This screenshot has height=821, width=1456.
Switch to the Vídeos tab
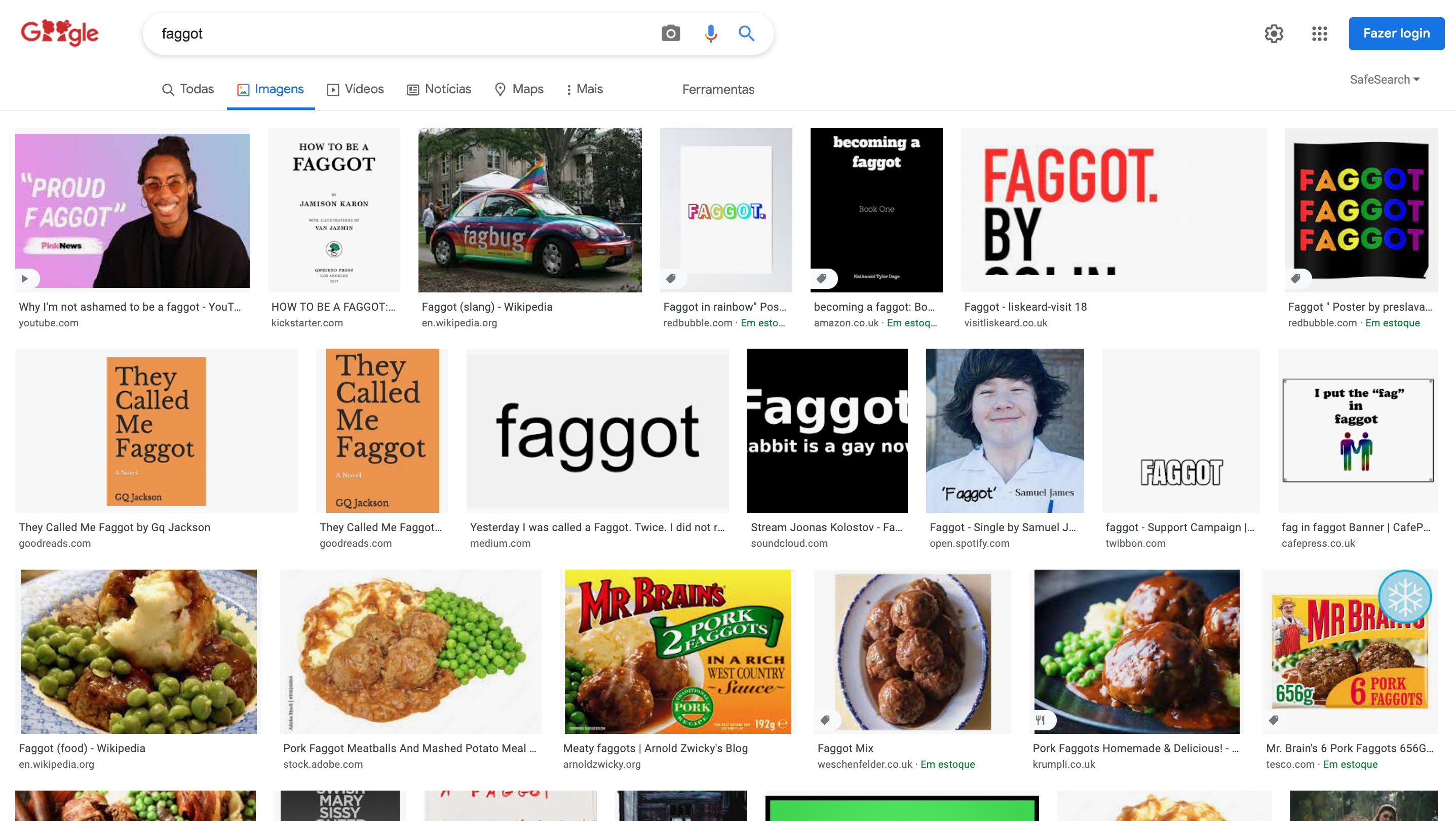355,89
